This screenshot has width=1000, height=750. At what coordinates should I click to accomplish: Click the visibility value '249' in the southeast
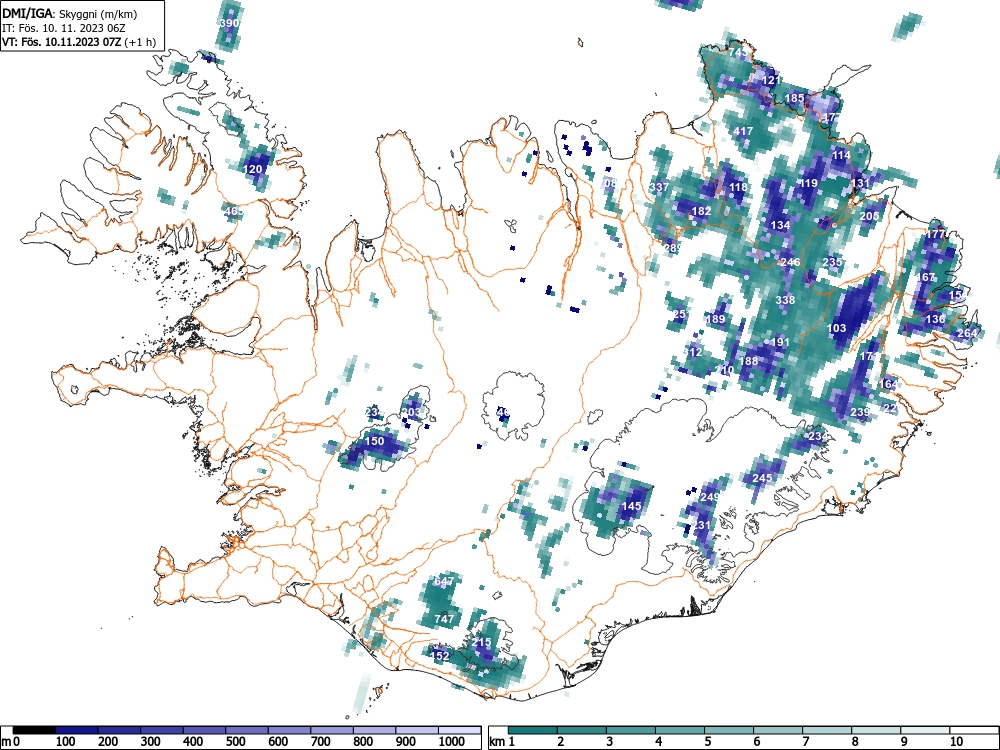click(x=710, y=497)
